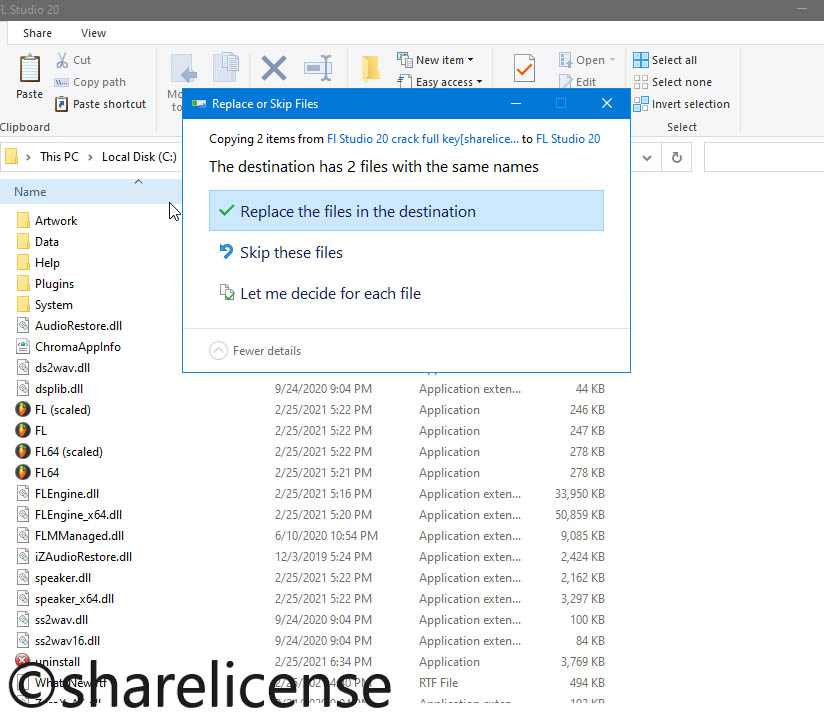Click the ChromaAppInfo file icon
The height and width of the screenshot is (725, 824).
tap(23, 346)
